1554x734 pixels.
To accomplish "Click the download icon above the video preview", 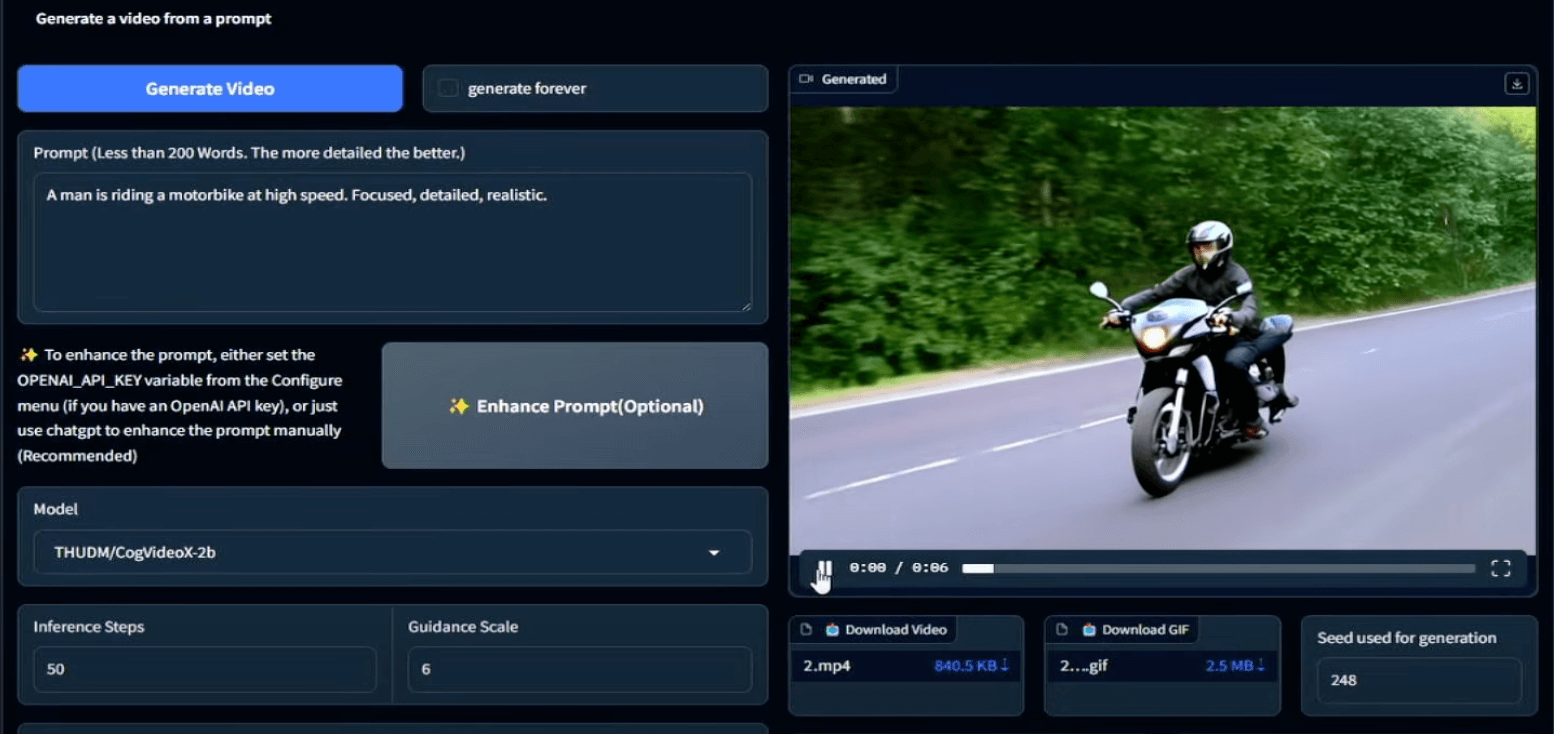I will 1518,84.
